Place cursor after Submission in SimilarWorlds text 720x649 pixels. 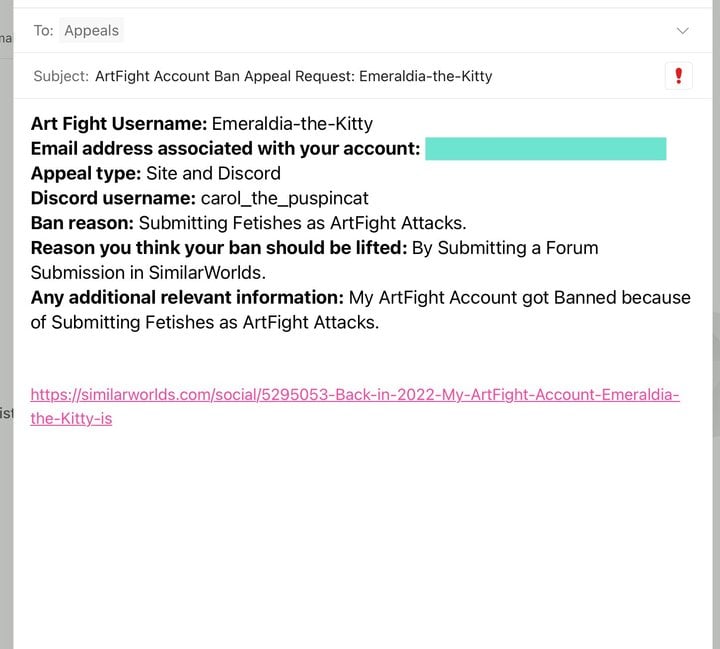(266, 273)
